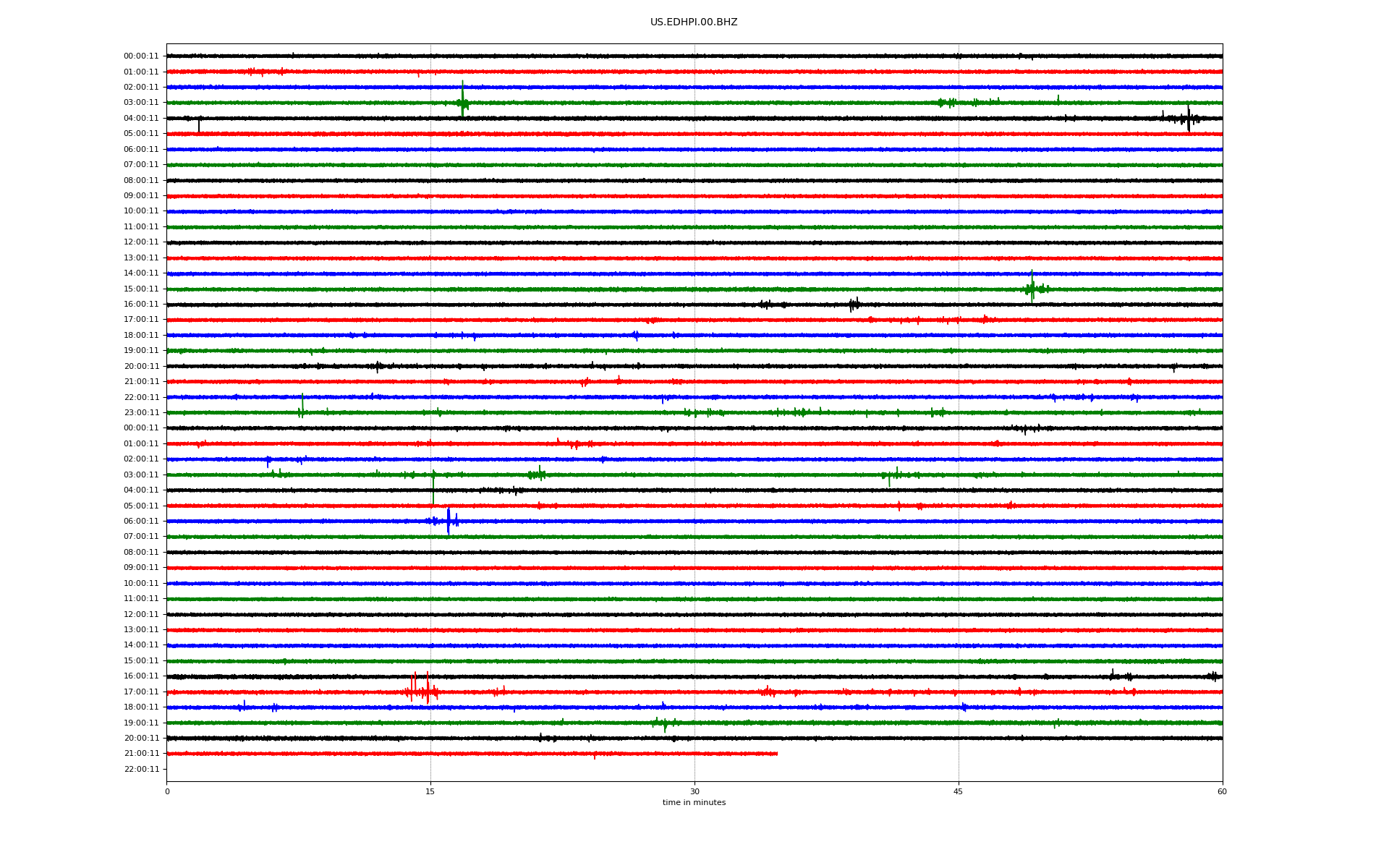Viewport: 1389px width, 868px height.
Task: Click the 21:00:11 label near the bottom
Action: click(x=141, y=754)
